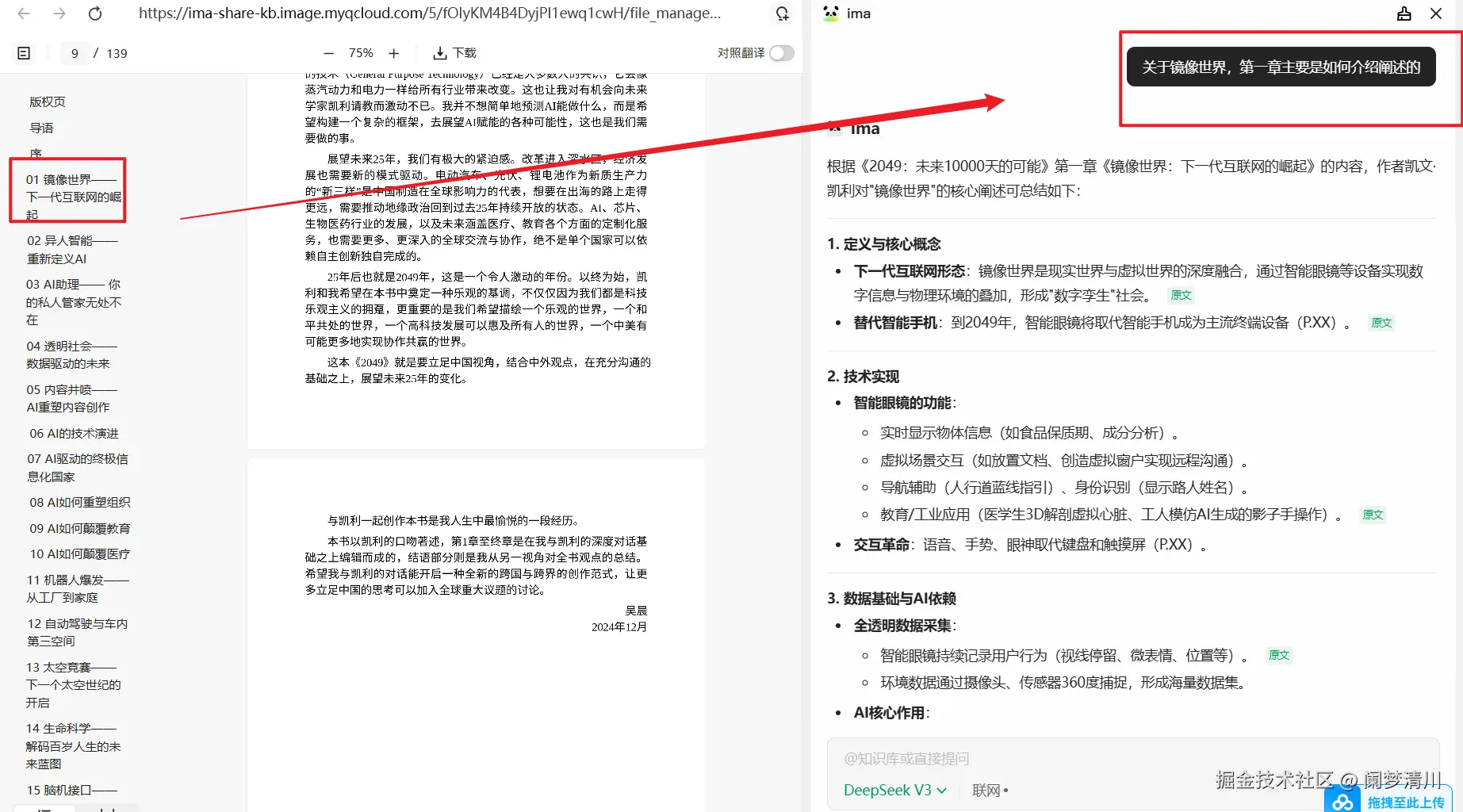Close the ima side panel
The width and height of the screenshot is (1463, 812).
[x=1436, y=13]
